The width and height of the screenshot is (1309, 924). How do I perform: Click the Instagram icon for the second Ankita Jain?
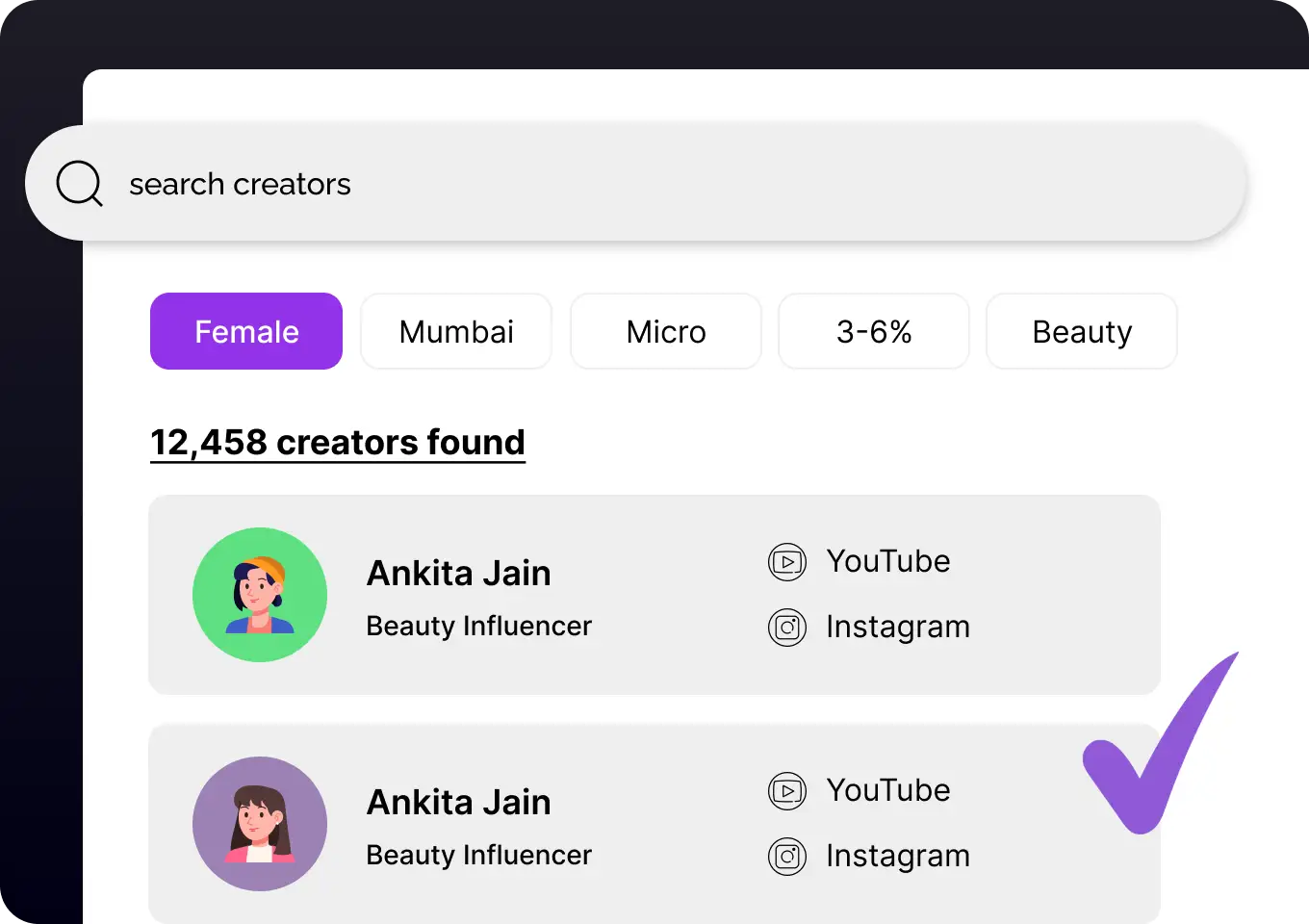787,856
